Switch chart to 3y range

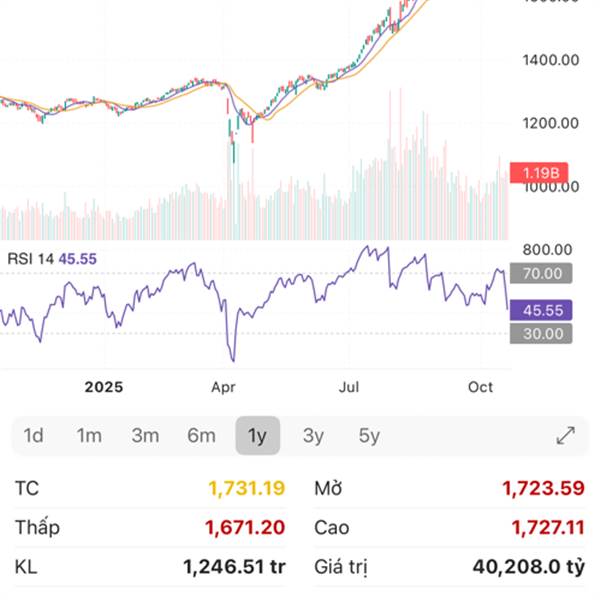point(314,435)
